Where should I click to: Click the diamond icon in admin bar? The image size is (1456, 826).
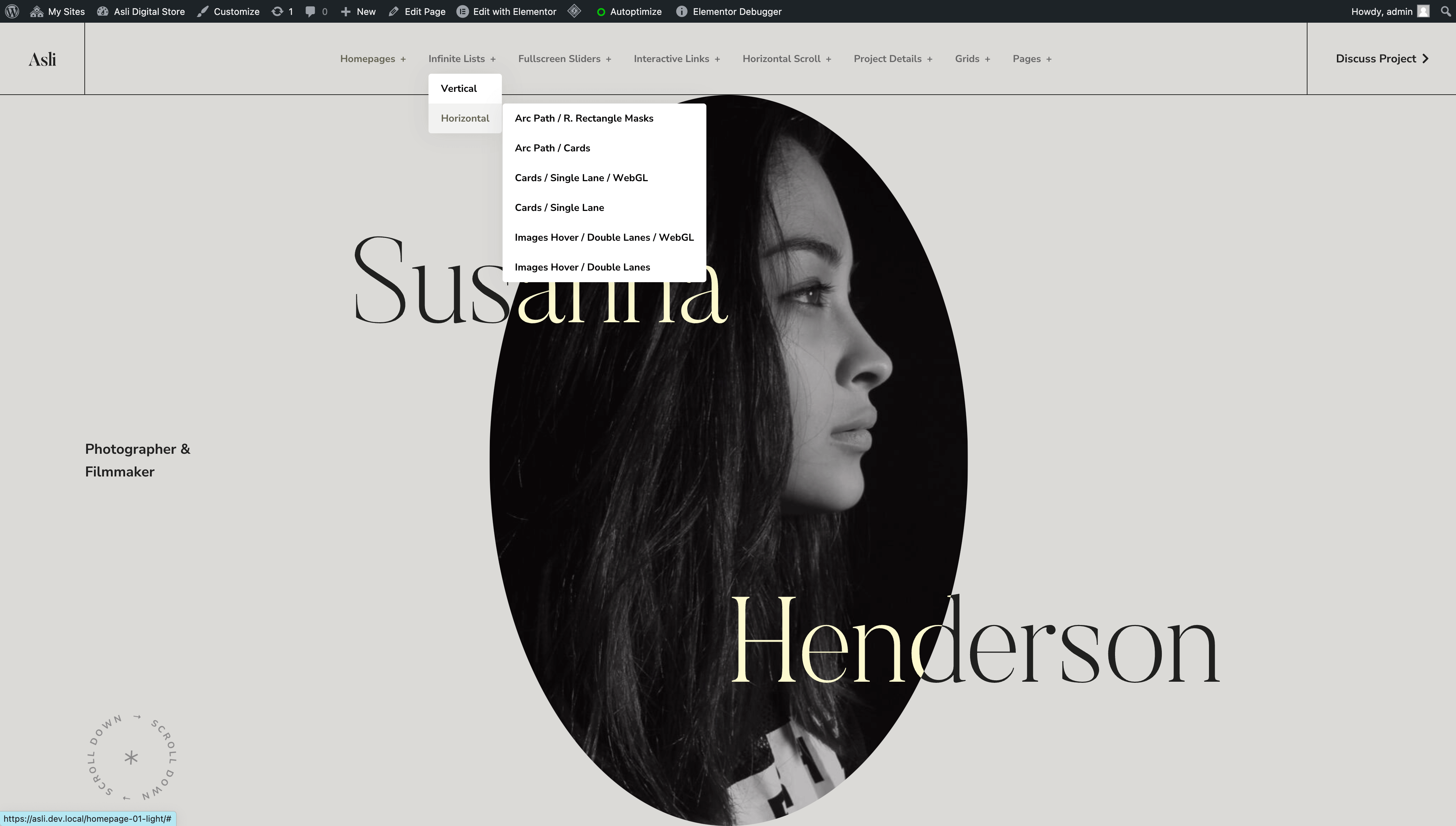[574, 11]
